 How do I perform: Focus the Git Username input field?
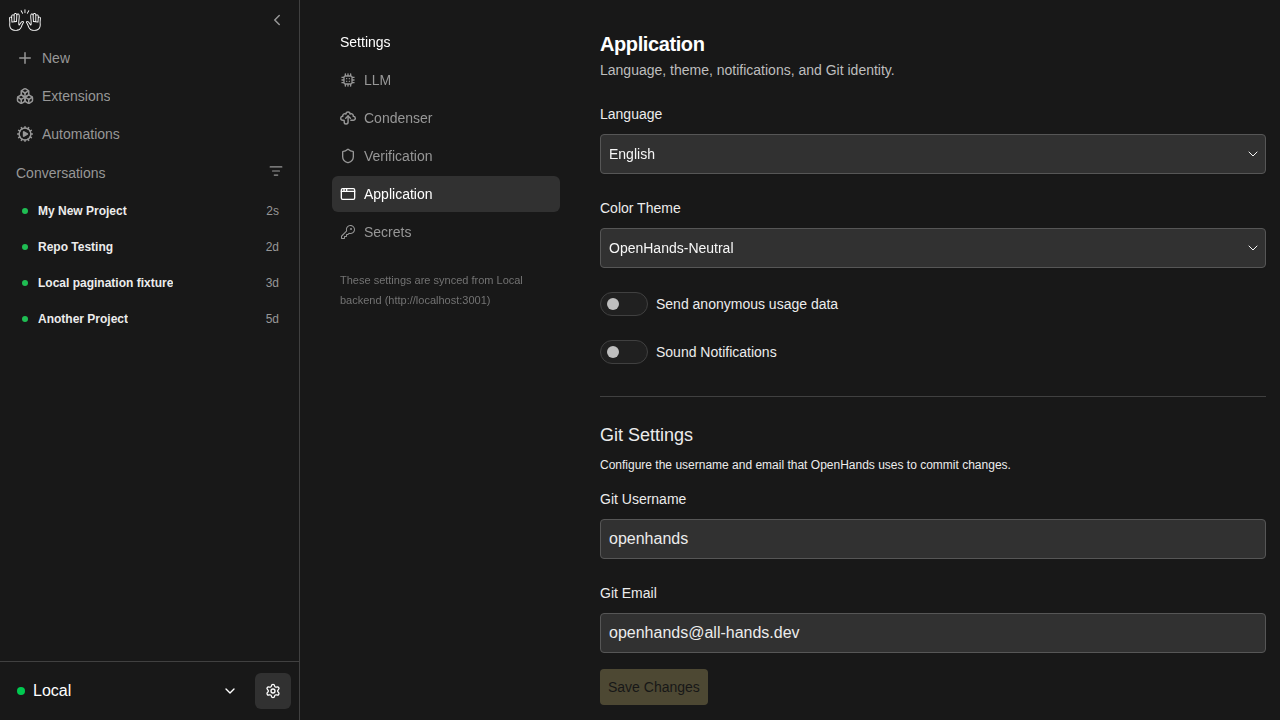tap(933, 539)
